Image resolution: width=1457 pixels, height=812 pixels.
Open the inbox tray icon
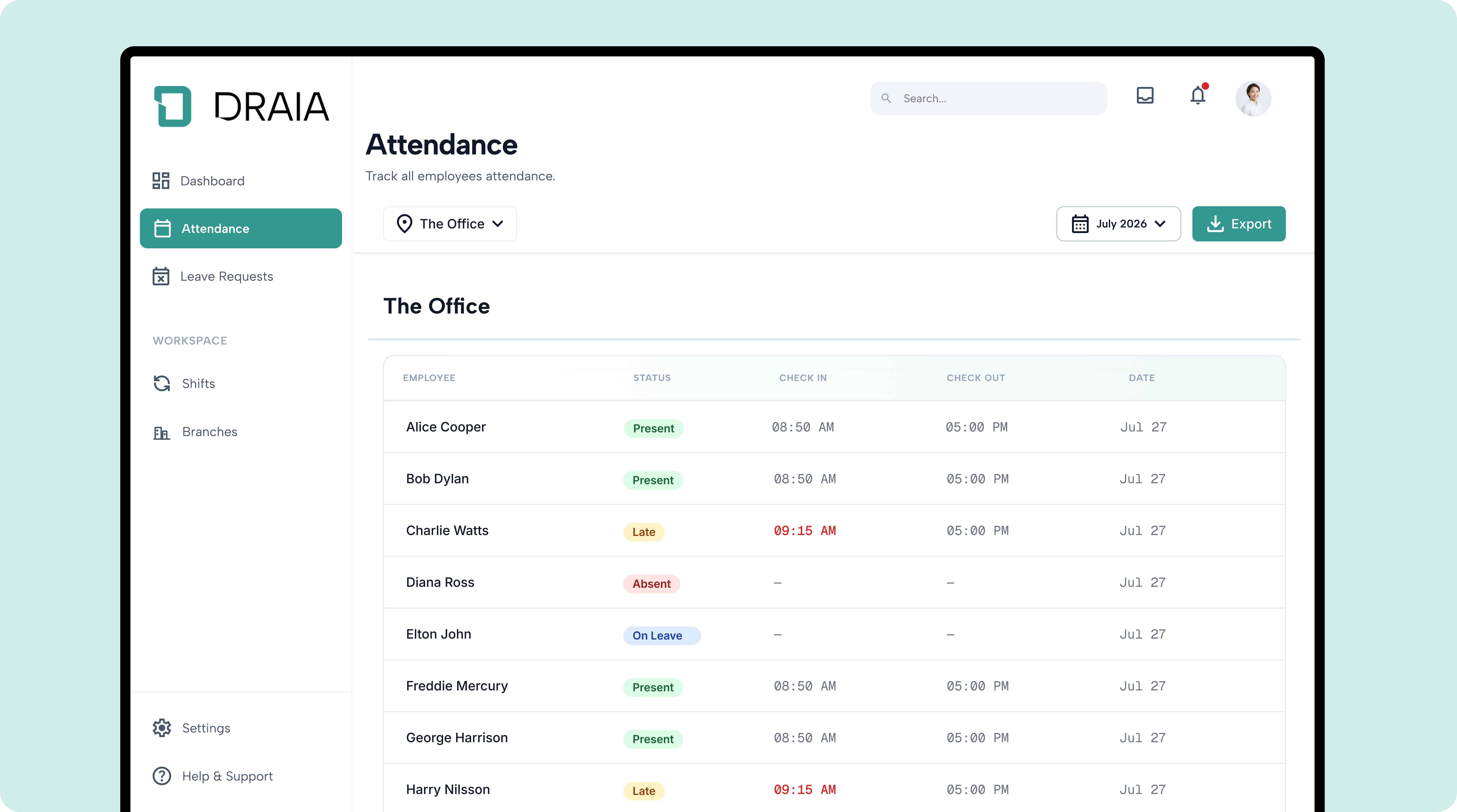click(x=1145, y=95)
